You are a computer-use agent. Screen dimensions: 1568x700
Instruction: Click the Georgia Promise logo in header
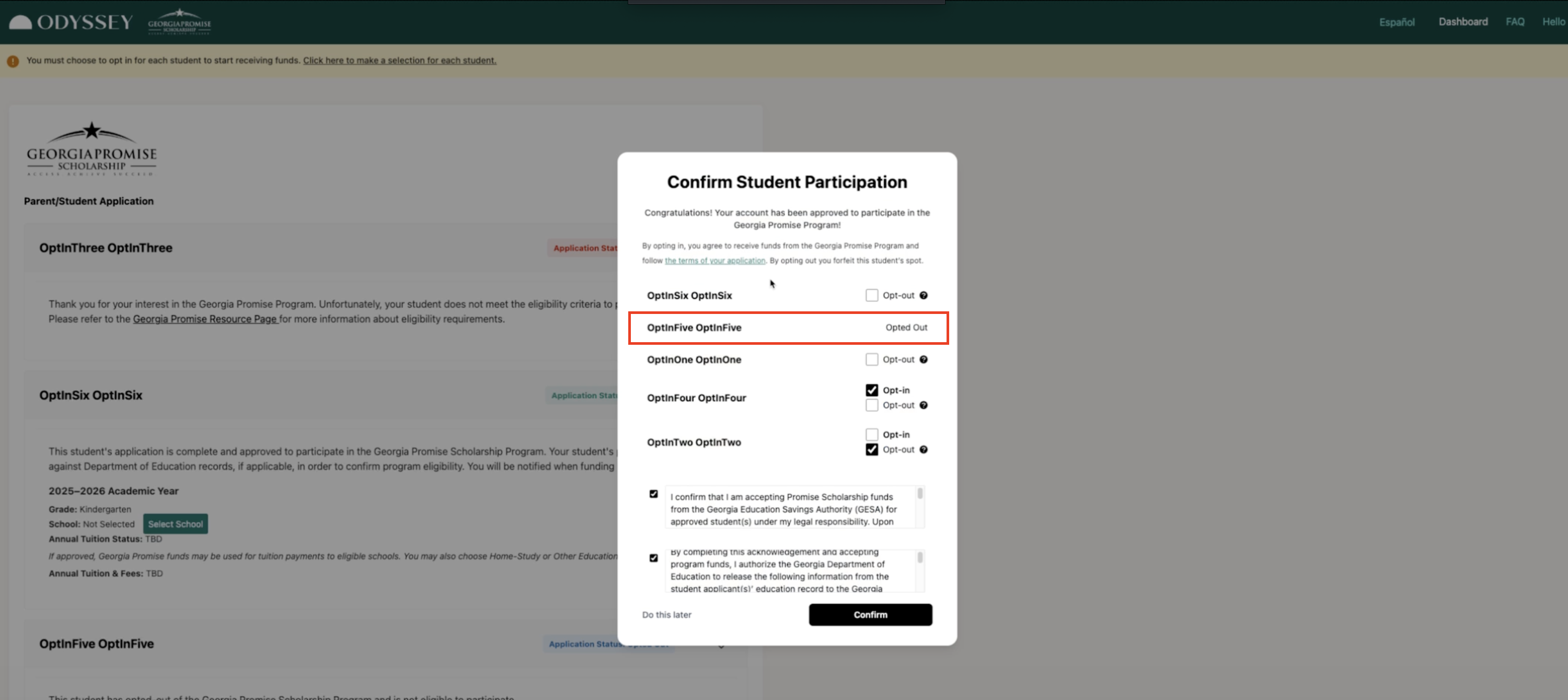pyautogui.click(x=180, y=22)
